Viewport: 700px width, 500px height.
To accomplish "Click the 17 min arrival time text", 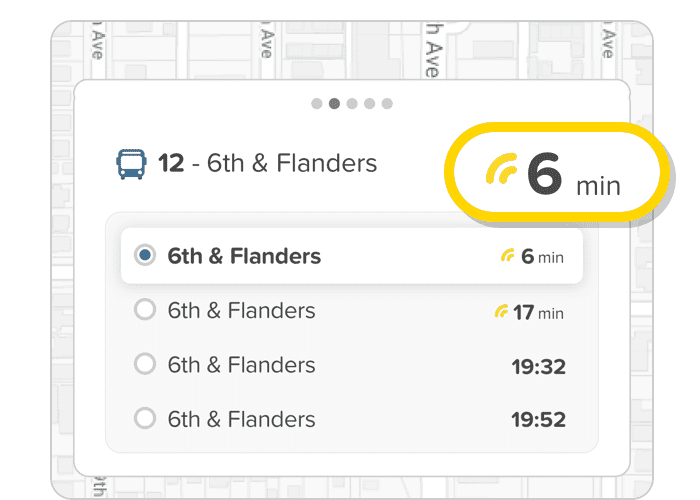I will coord(538,312).
